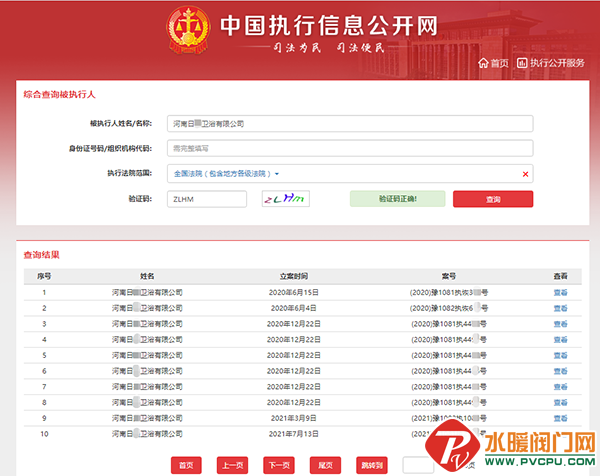View details for result row 6
Viewport: 600px width, 476px height.
(x=561, y=371)
